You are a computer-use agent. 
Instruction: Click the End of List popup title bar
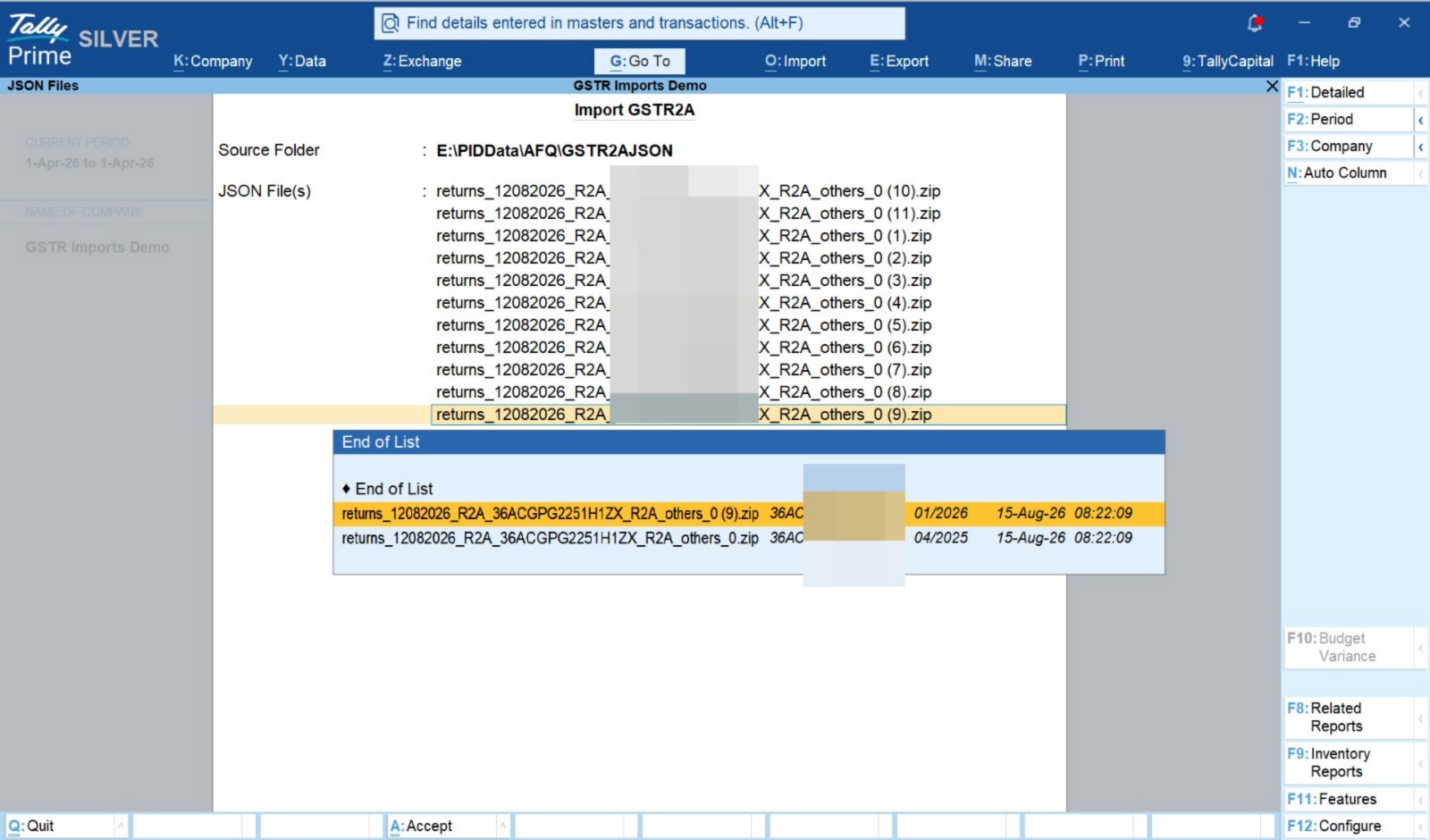tap(749, 442)
